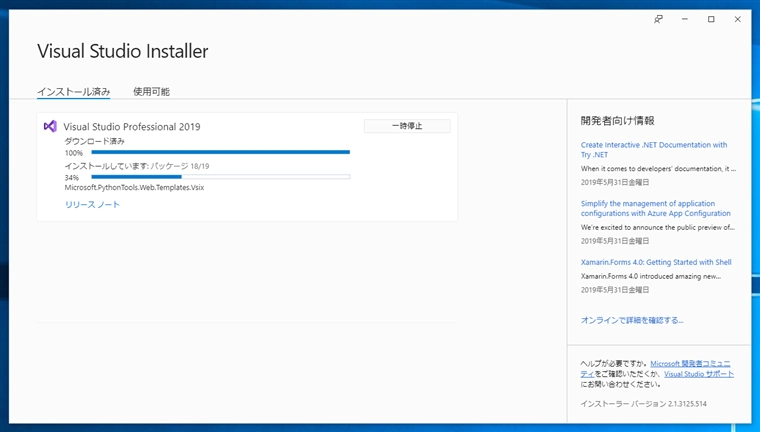
Task: Click the download progress bar at 100%
Action: pyautogui.click(x=221, y=152)
